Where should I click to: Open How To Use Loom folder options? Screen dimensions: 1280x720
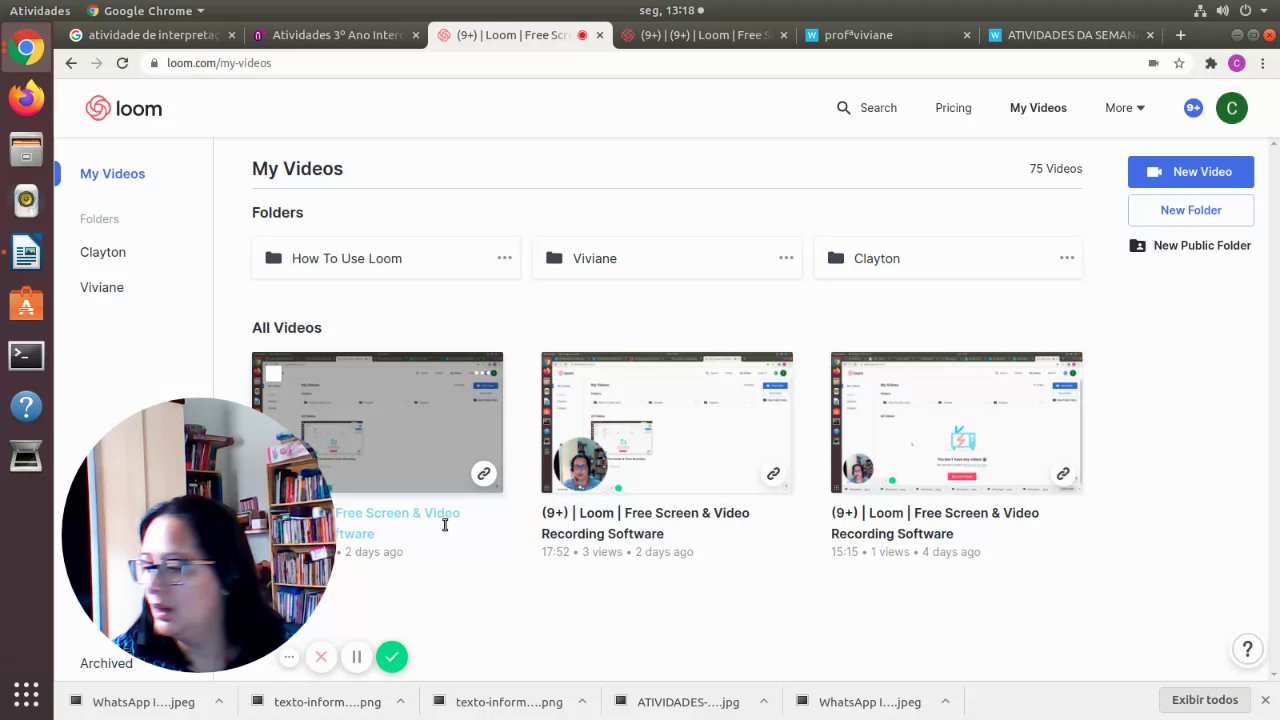click(505, 258)
